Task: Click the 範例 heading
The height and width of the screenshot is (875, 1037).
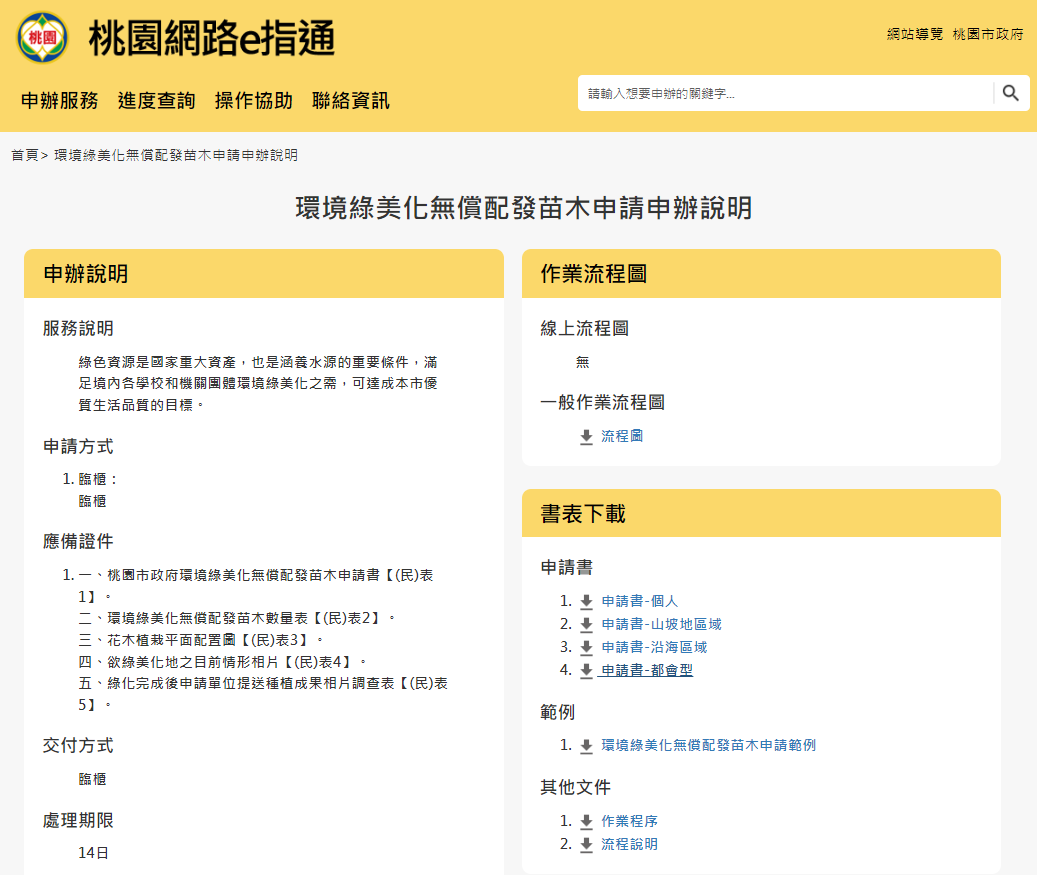Action: [558, 712]
